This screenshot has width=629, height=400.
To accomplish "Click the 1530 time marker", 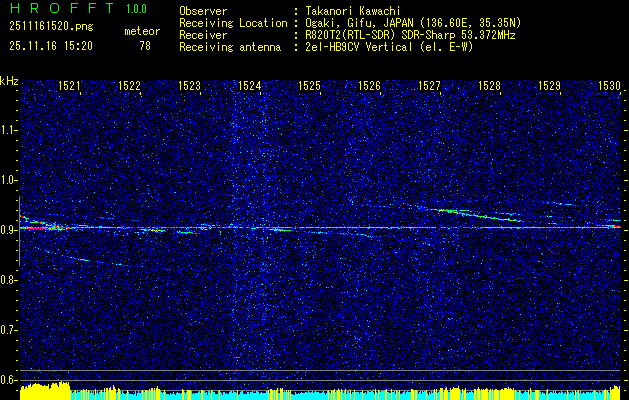I will pyautogui.click(x=609, y=85).
